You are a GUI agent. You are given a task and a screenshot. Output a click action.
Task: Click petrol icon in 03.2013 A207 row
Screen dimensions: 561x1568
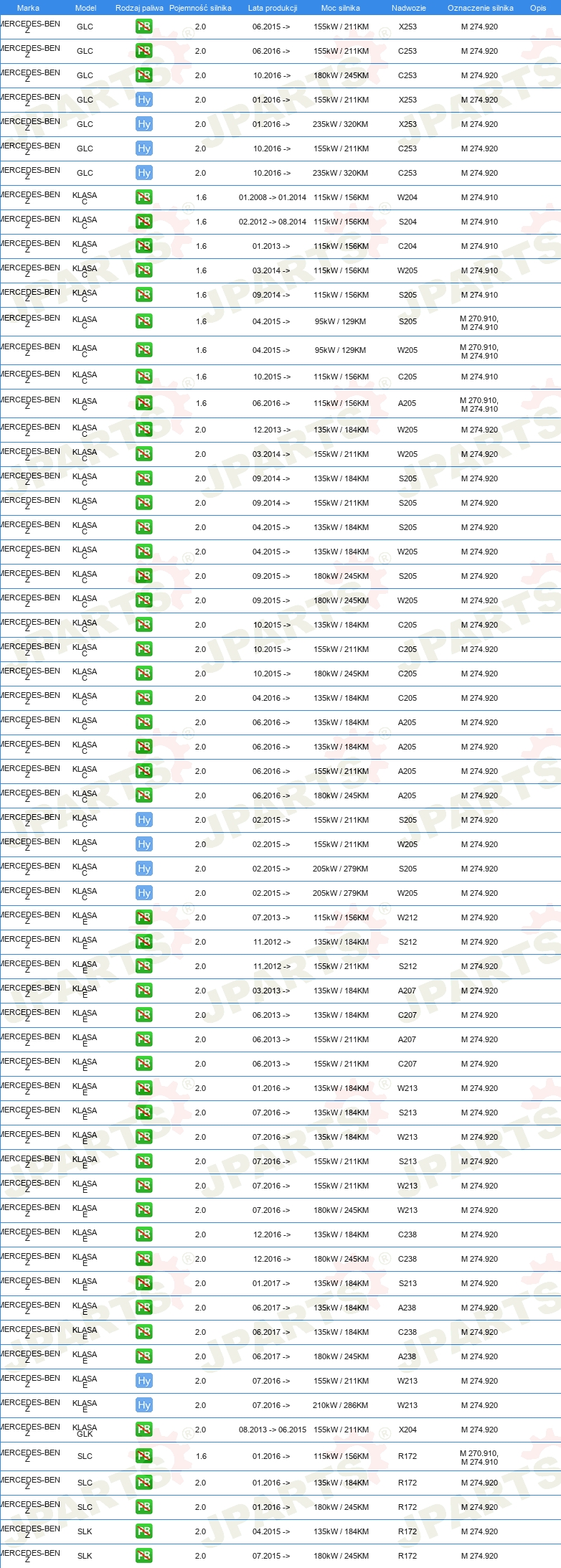click(x=143, y=991)
